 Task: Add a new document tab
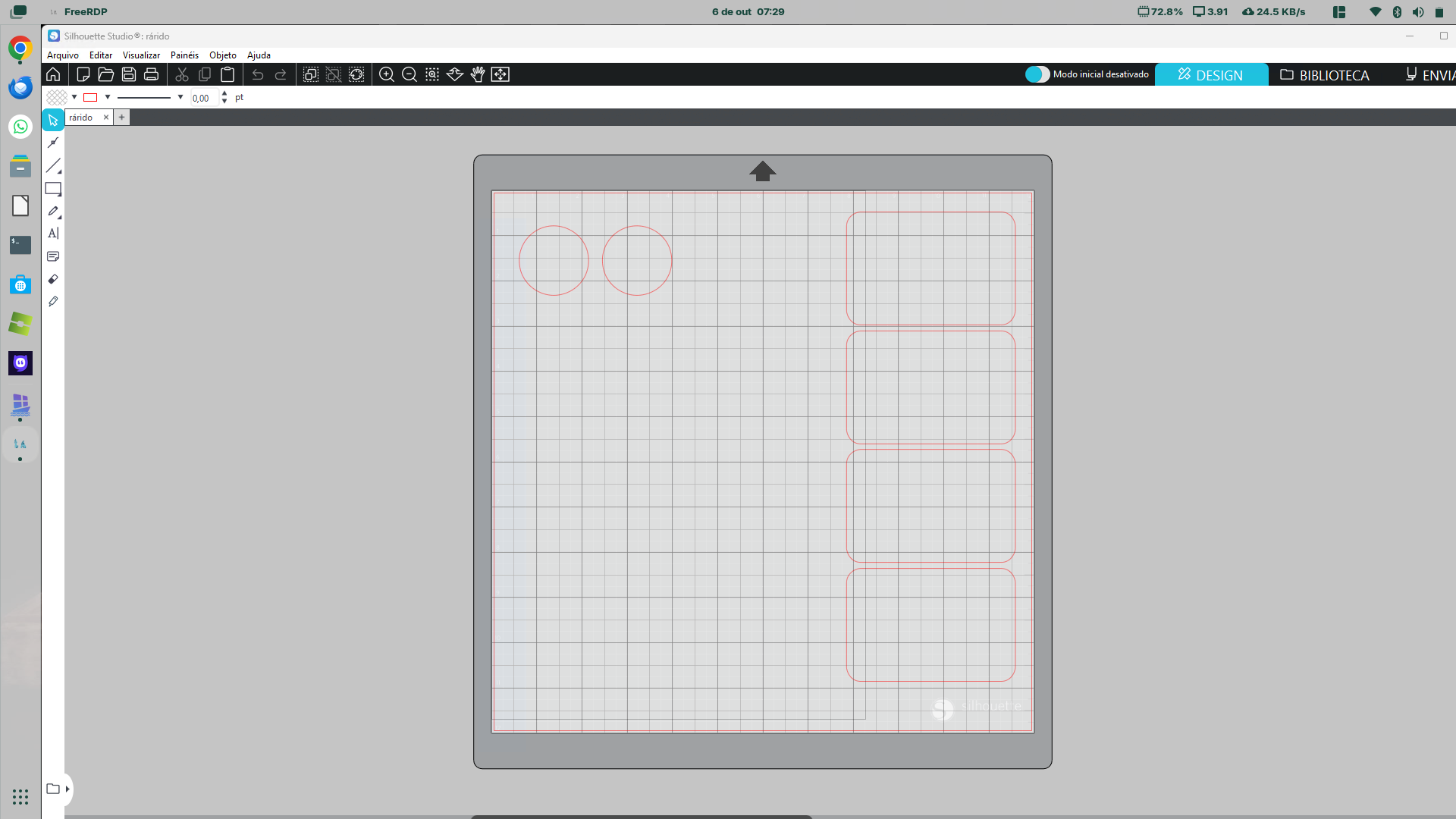[x=121, y=118]
